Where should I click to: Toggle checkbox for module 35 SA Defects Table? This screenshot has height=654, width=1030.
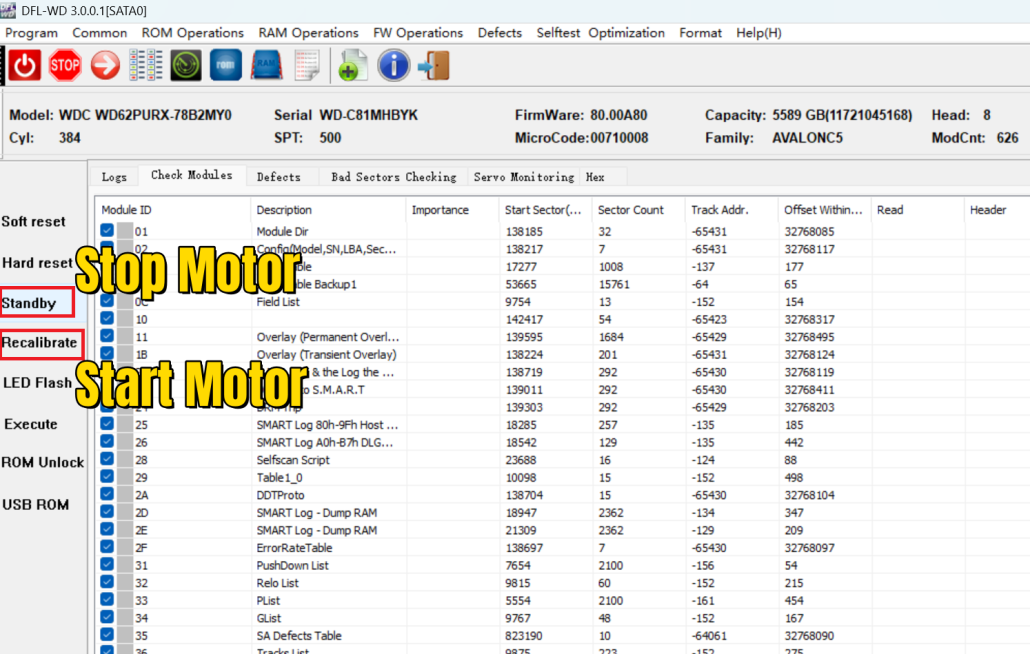(x=107, y=635)
